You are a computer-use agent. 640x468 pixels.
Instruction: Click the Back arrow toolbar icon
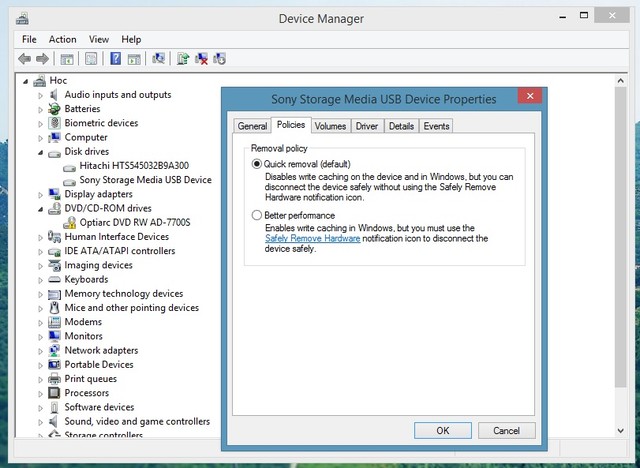tap(24, 59)
